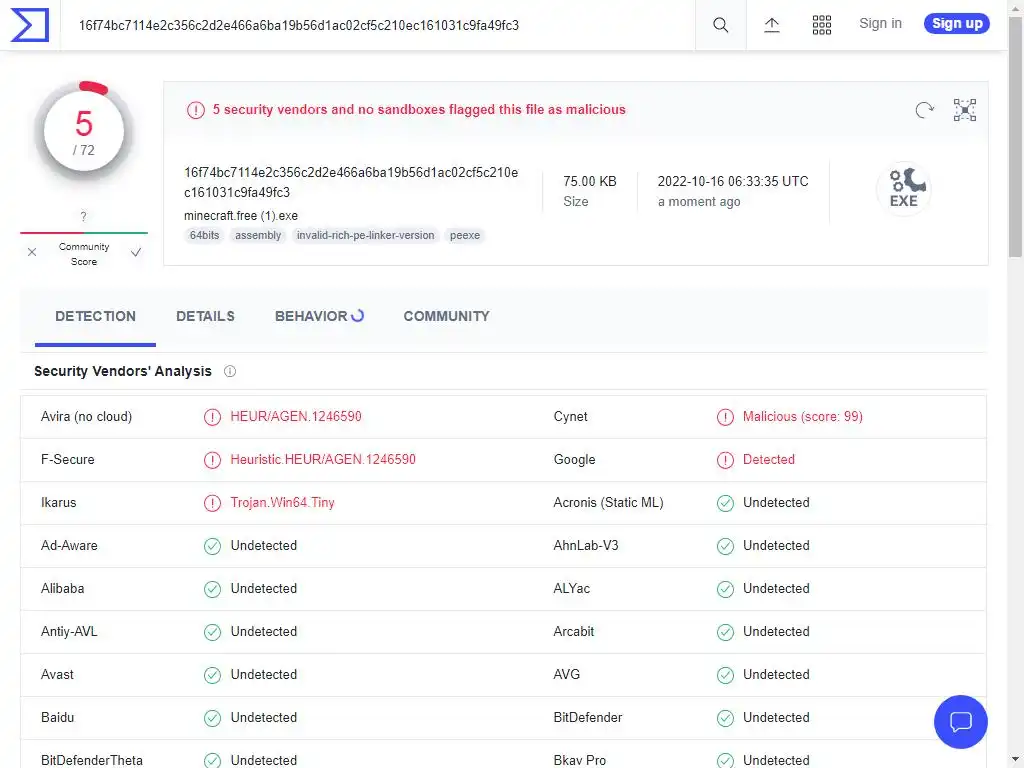Viewport: 1024px width, 768px height.
Task: Click the graph similarity icon
Action: [x=965, y=110]
